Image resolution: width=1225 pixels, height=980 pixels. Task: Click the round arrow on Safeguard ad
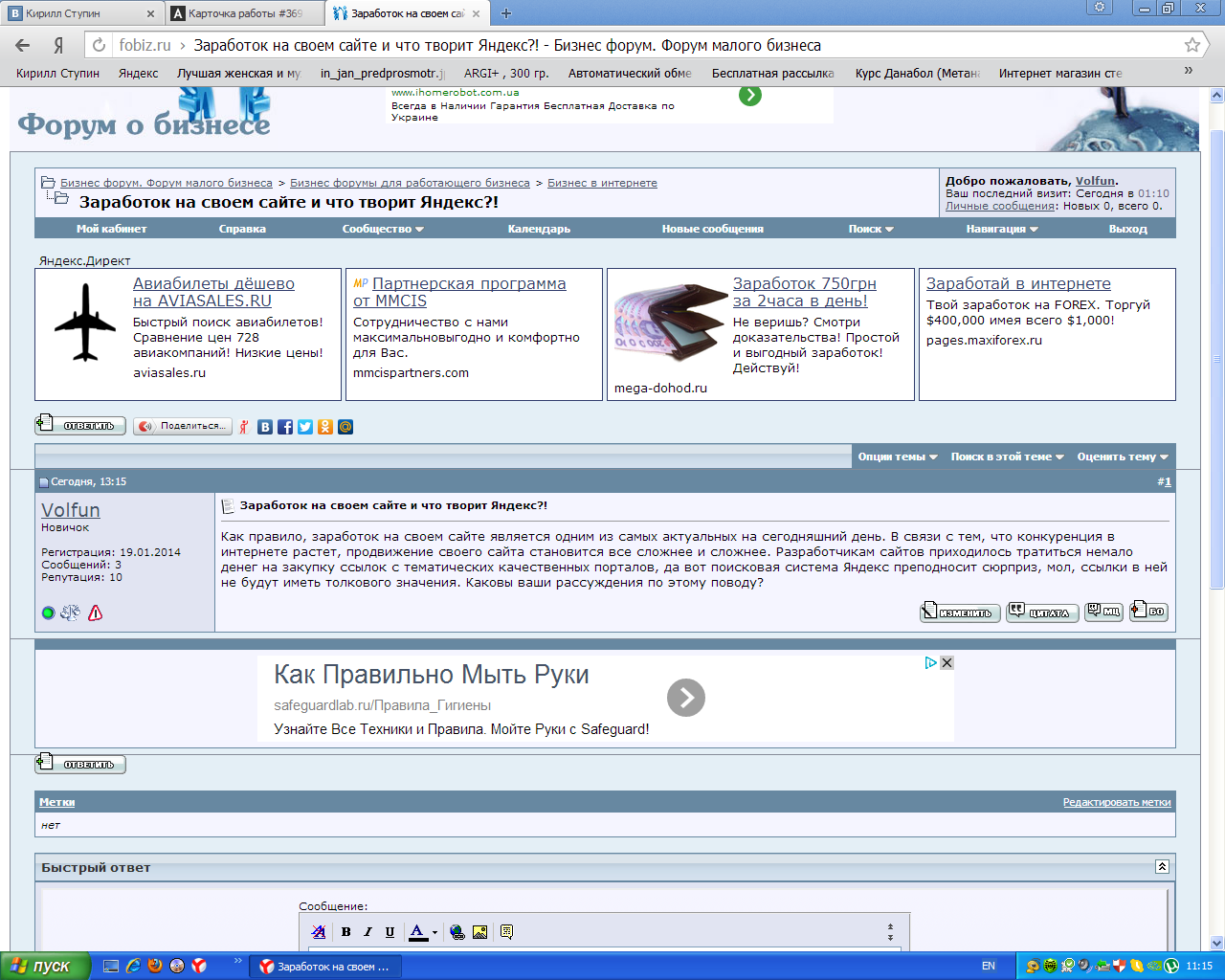pyautogui.click(x=686, y=698)
